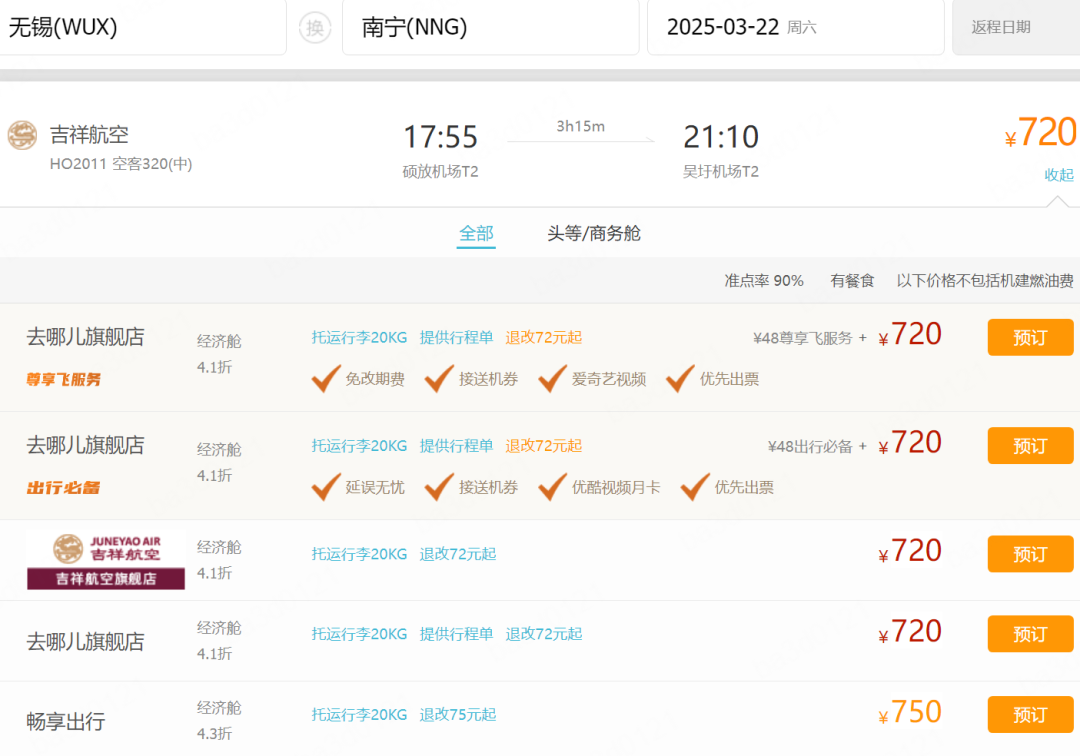Click the 南宁(NNG) destination city field
The width and height of the screenshot is (1080, 756).
[x=490, y=28]
